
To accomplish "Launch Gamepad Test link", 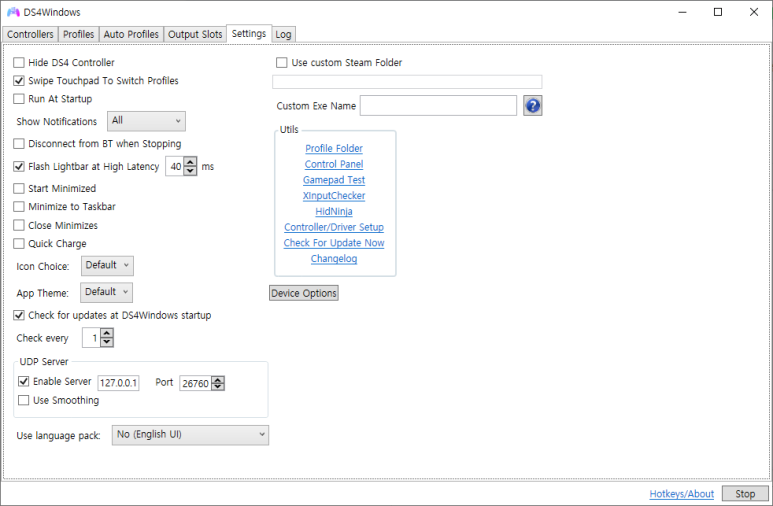I will 334,180.
